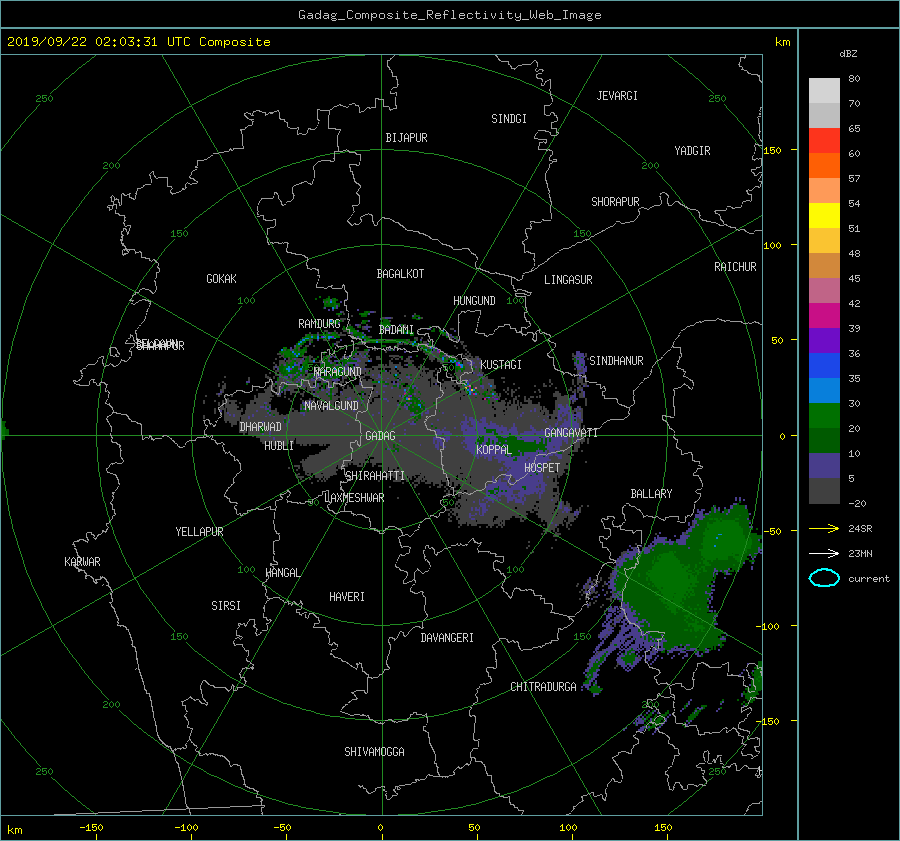
Task: Click the BAGALKOT city label
Action: (x=400, y=274)
